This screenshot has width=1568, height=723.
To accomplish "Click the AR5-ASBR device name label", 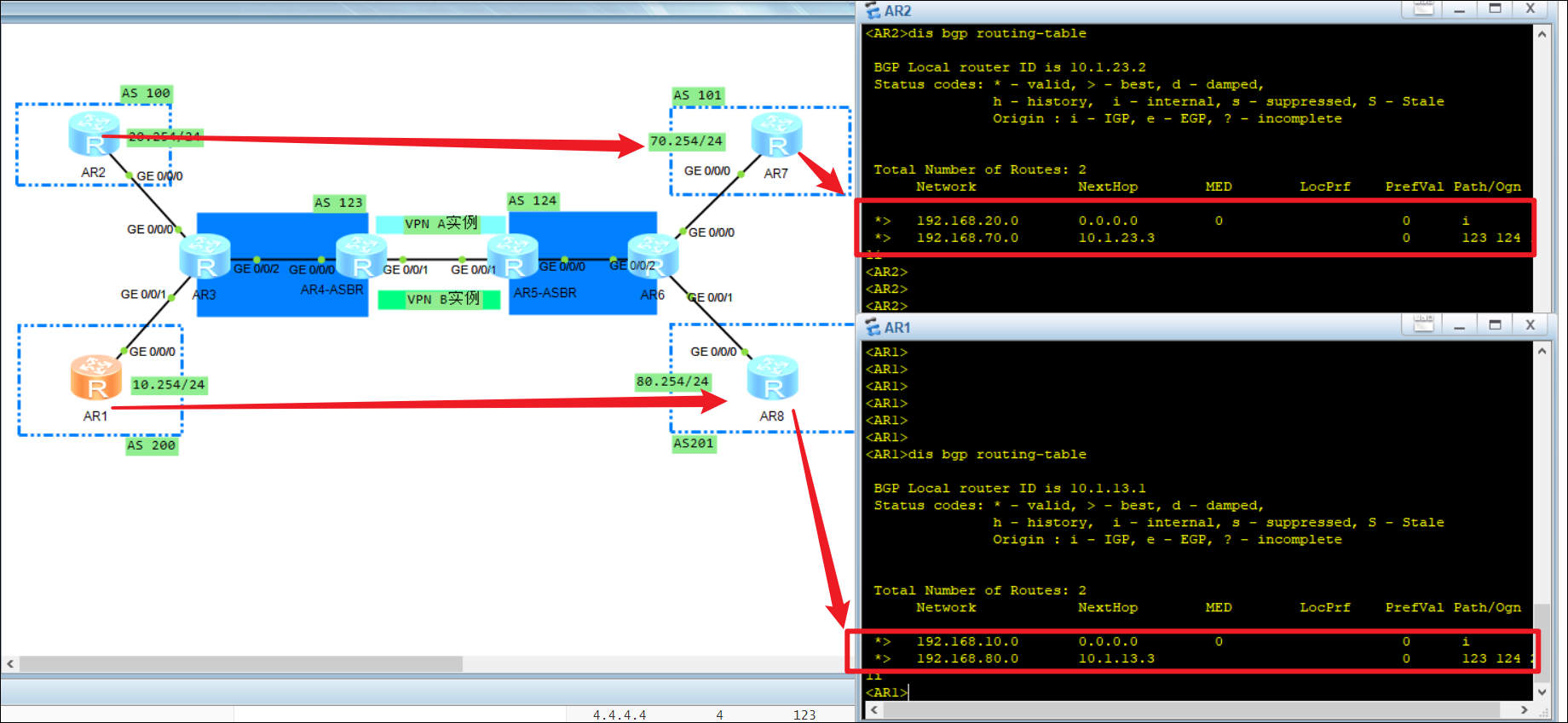I will (x=545, y=292).
